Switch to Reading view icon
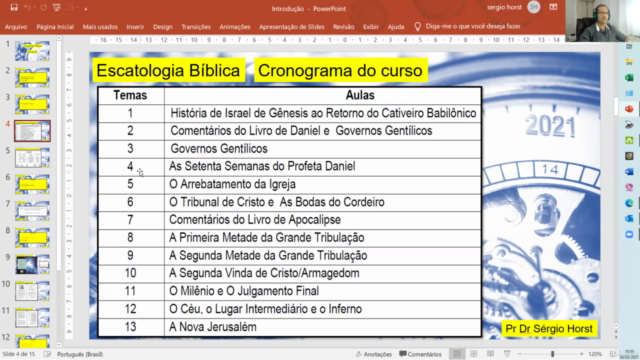640x360 pixels. tap(491, 354)
